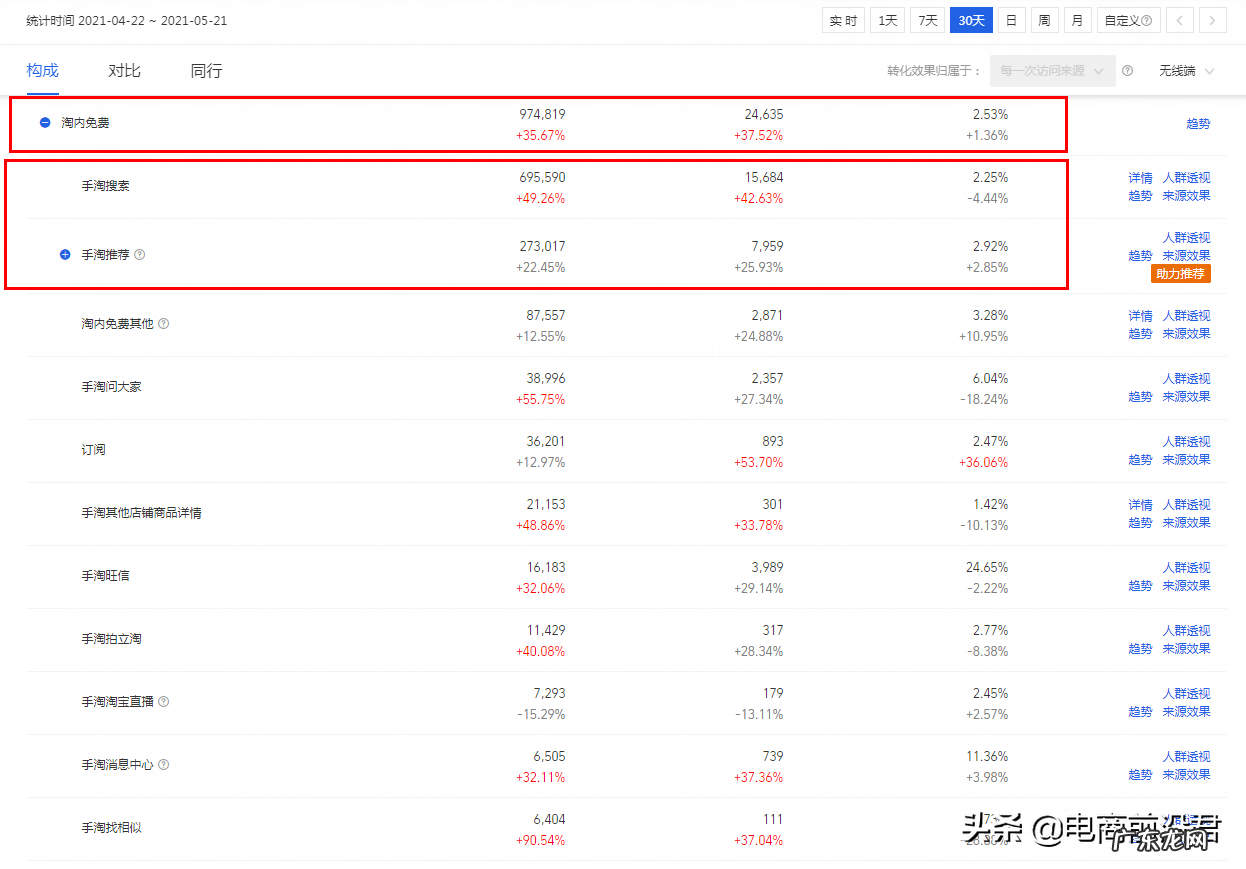Screen dimensions: 1246x869
Task: Select the 月 view option
Action: pyautogui.click(x=1077, y=19)
